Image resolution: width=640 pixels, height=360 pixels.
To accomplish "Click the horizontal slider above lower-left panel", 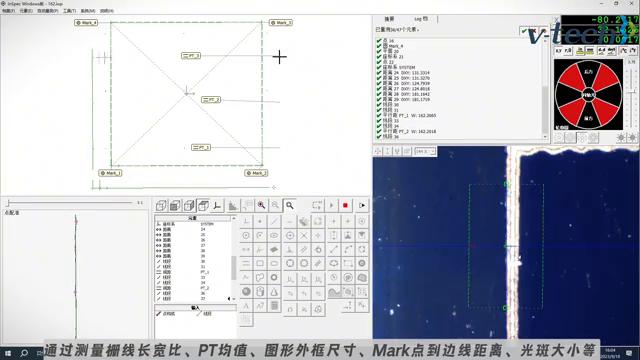I will [x=69, y=202].
